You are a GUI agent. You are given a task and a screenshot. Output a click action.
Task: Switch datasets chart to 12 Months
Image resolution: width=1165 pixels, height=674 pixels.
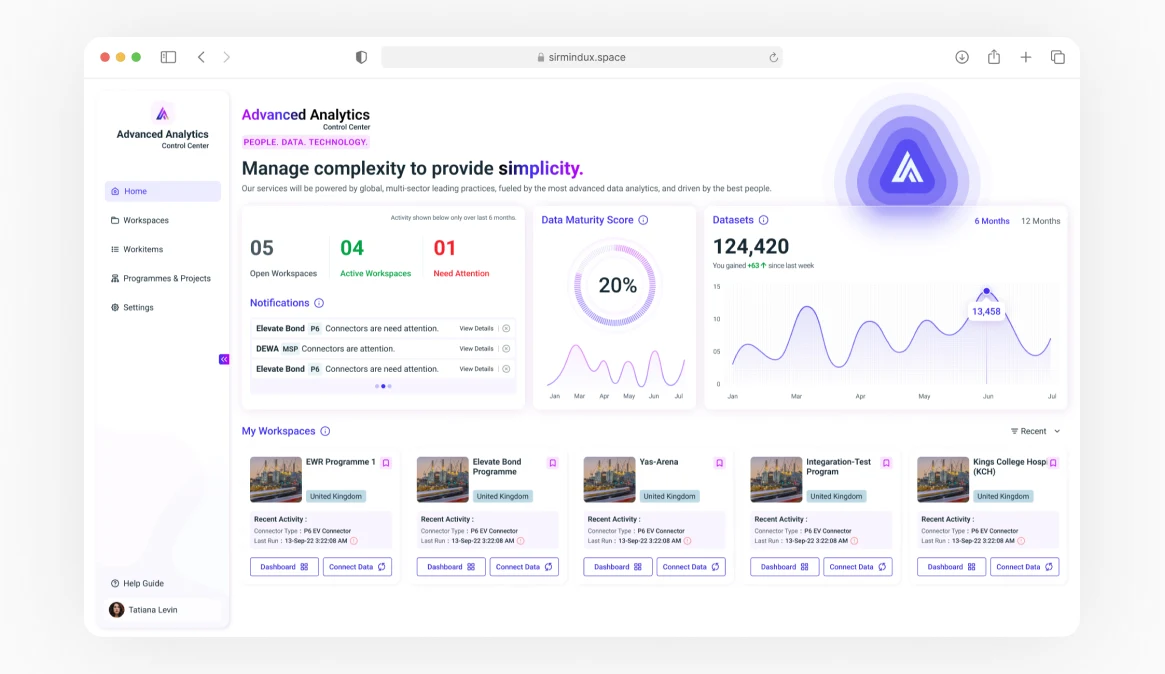pyautogui.click(x=1040, y=221)
